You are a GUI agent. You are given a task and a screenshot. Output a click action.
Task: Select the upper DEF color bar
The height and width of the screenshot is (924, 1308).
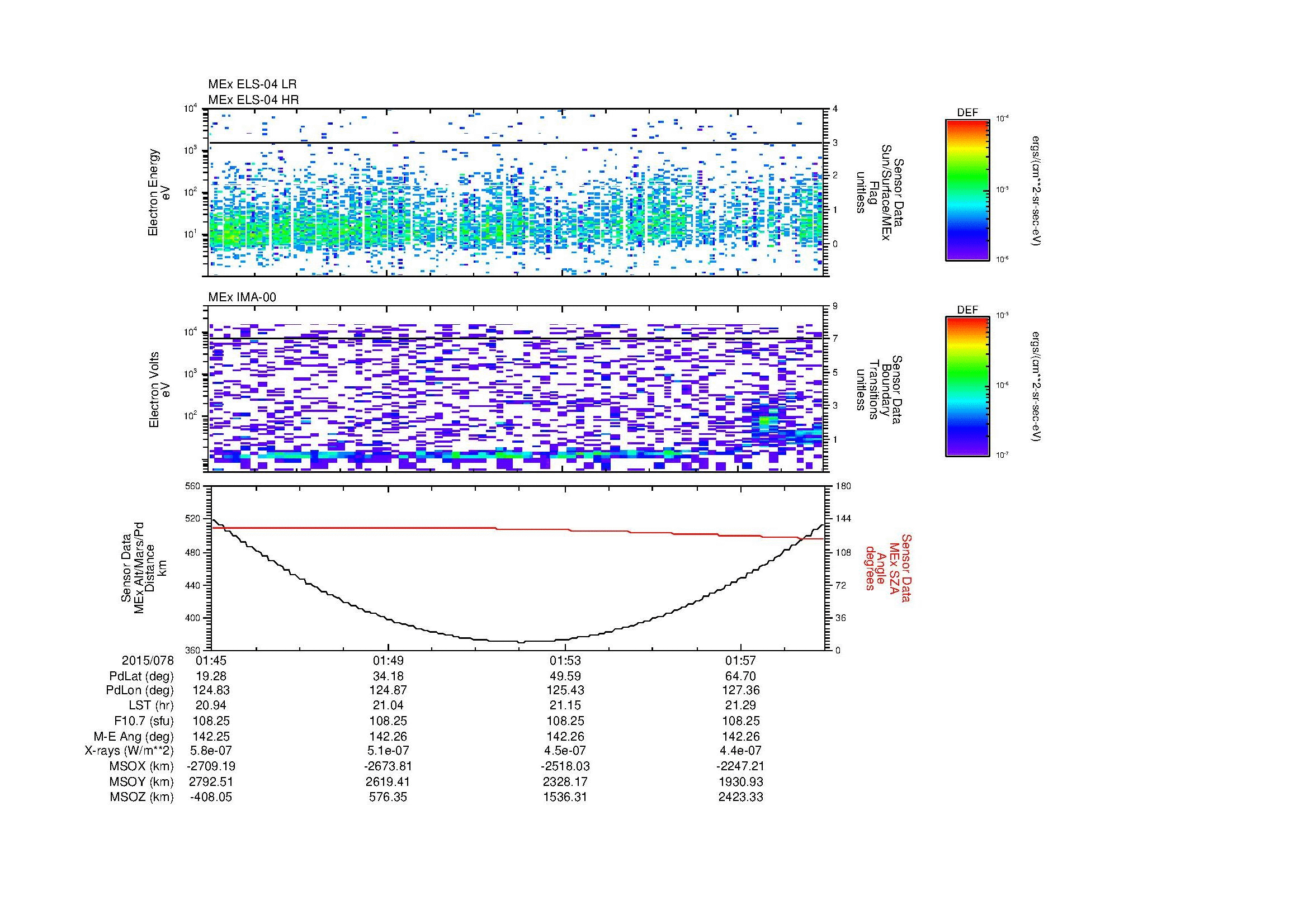[967, 190]
